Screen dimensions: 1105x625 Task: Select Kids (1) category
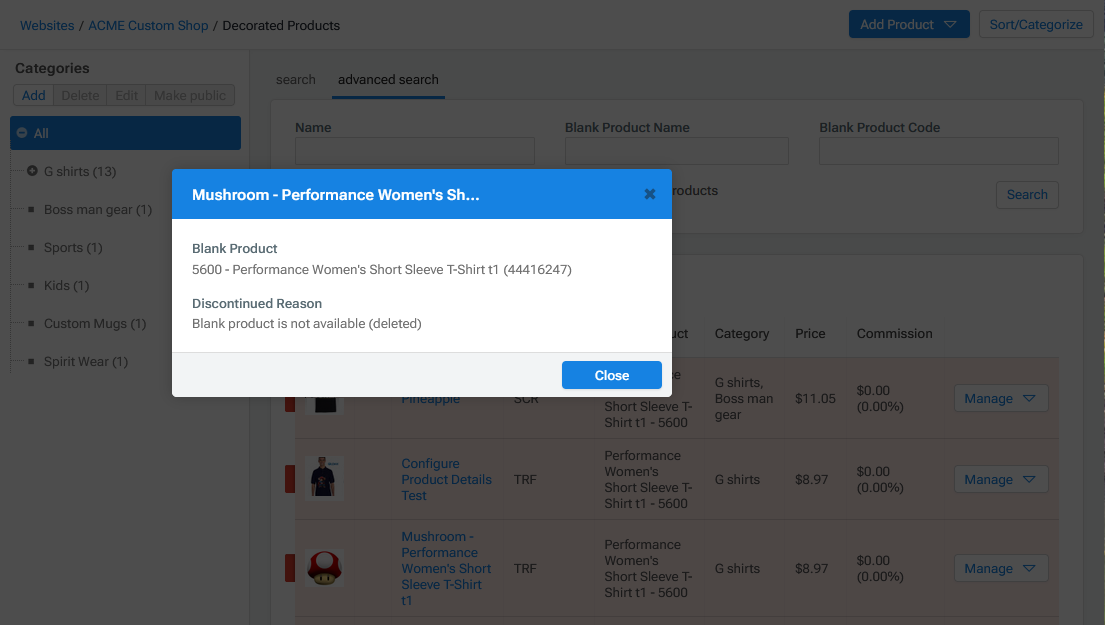(66, 285)
